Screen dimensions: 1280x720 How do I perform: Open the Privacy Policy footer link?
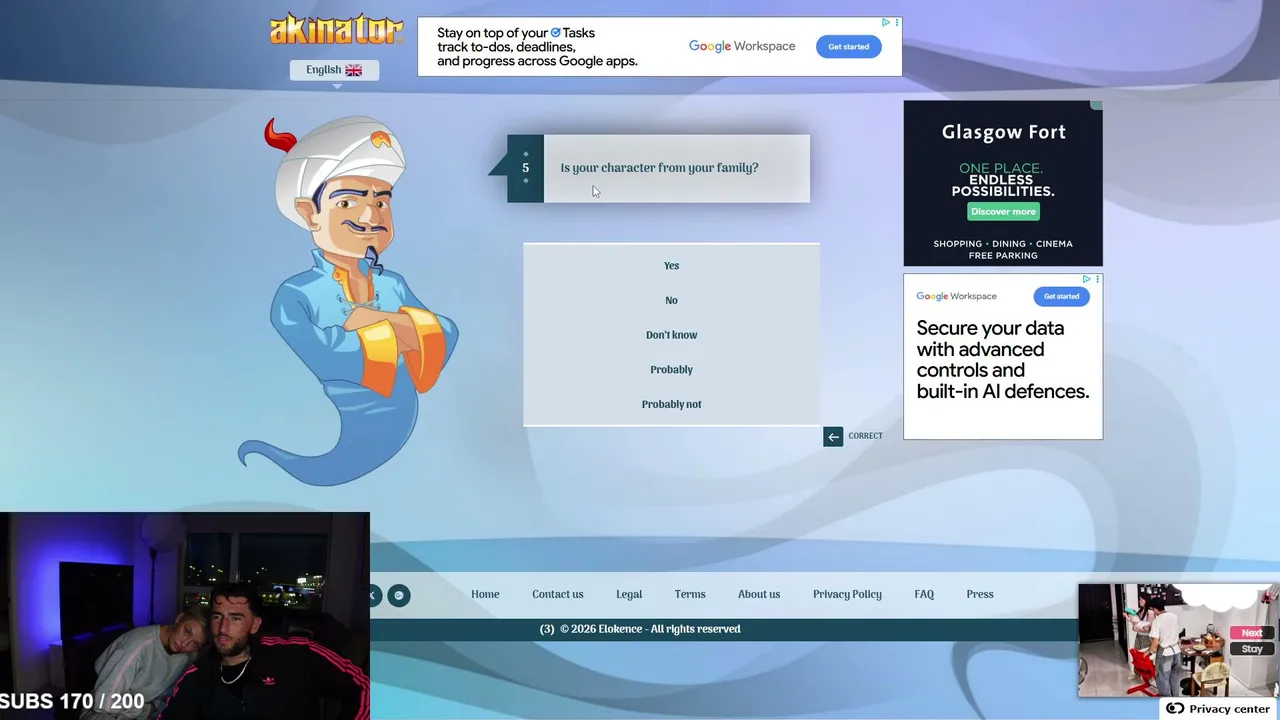pyautogui.click(x=847, y=594)
